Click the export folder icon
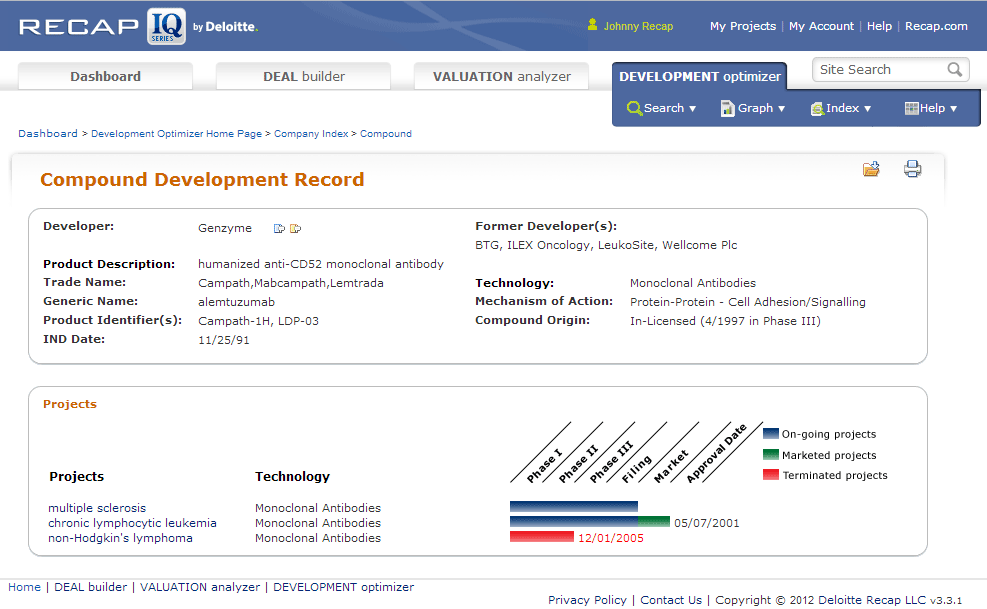The width and height of the screenshot is (987, 609). (x=871, y=169)
